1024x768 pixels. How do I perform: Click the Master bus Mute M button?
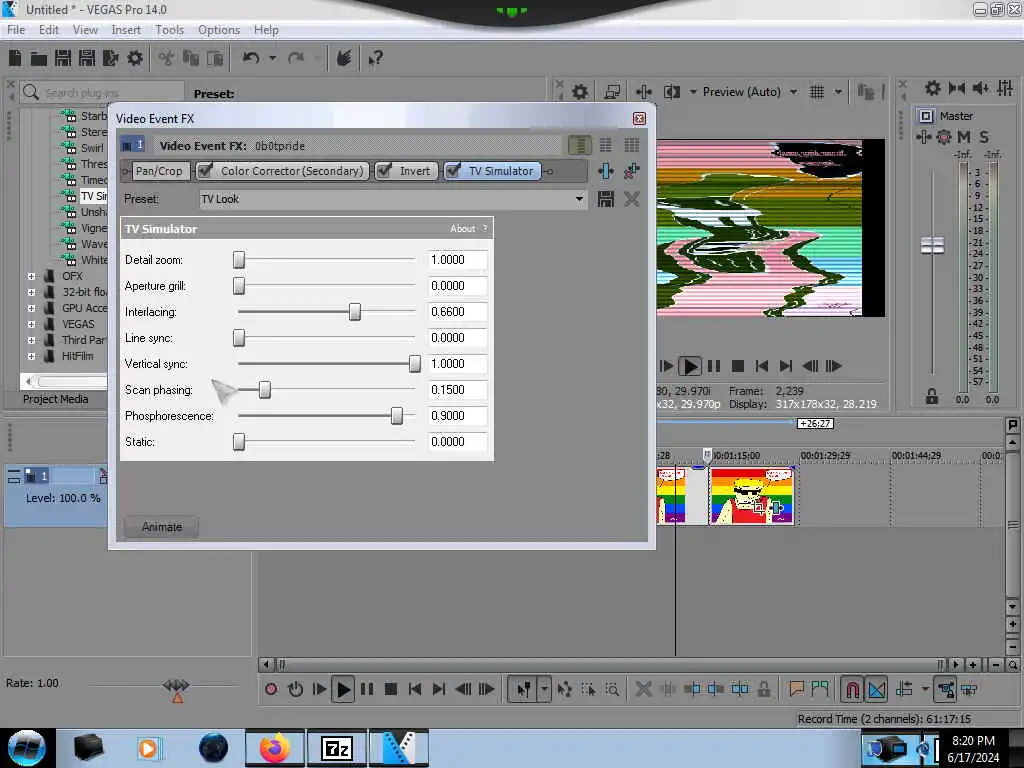(964, 137)
